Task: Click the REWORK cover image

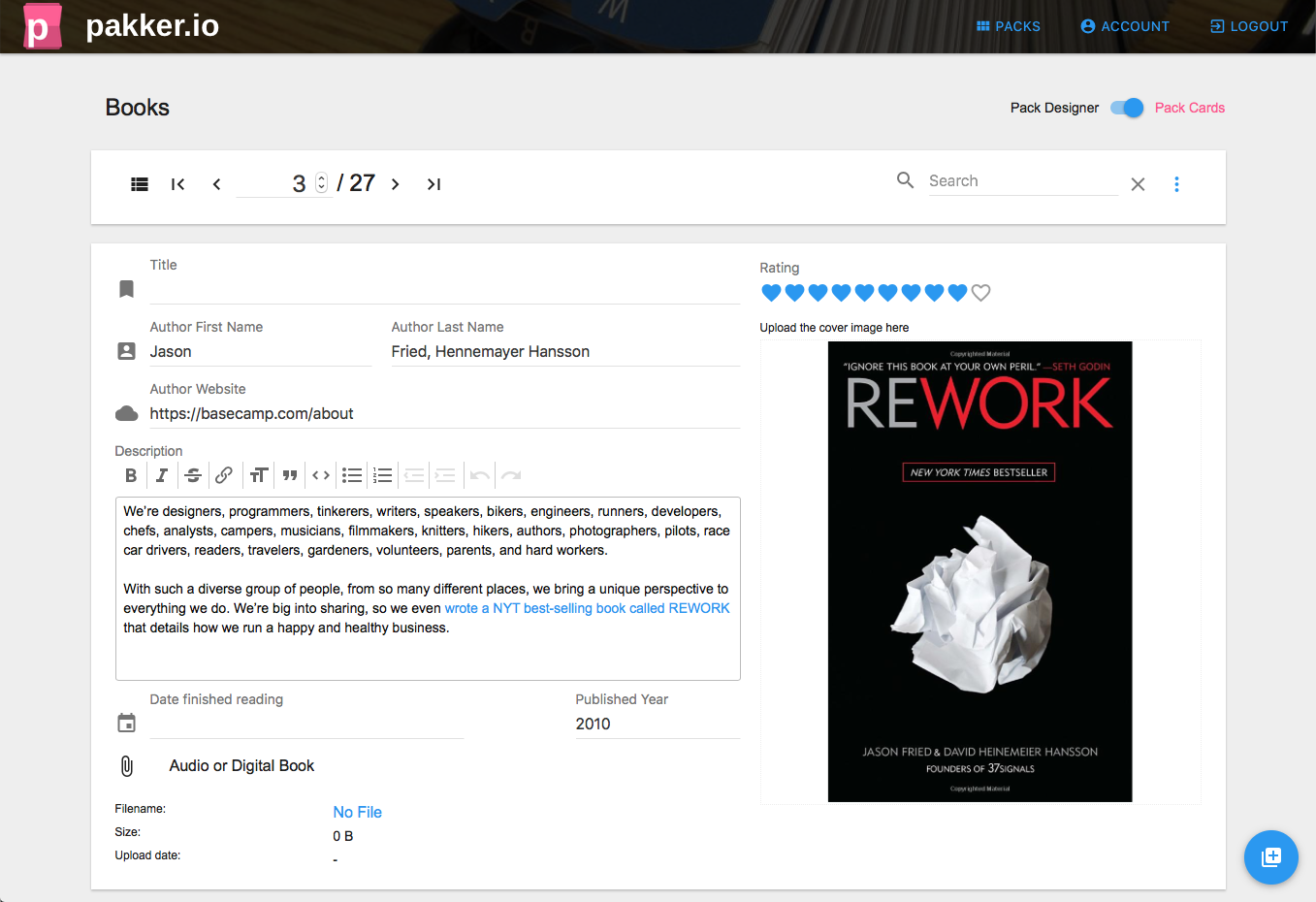Action: tap(979, 571)
